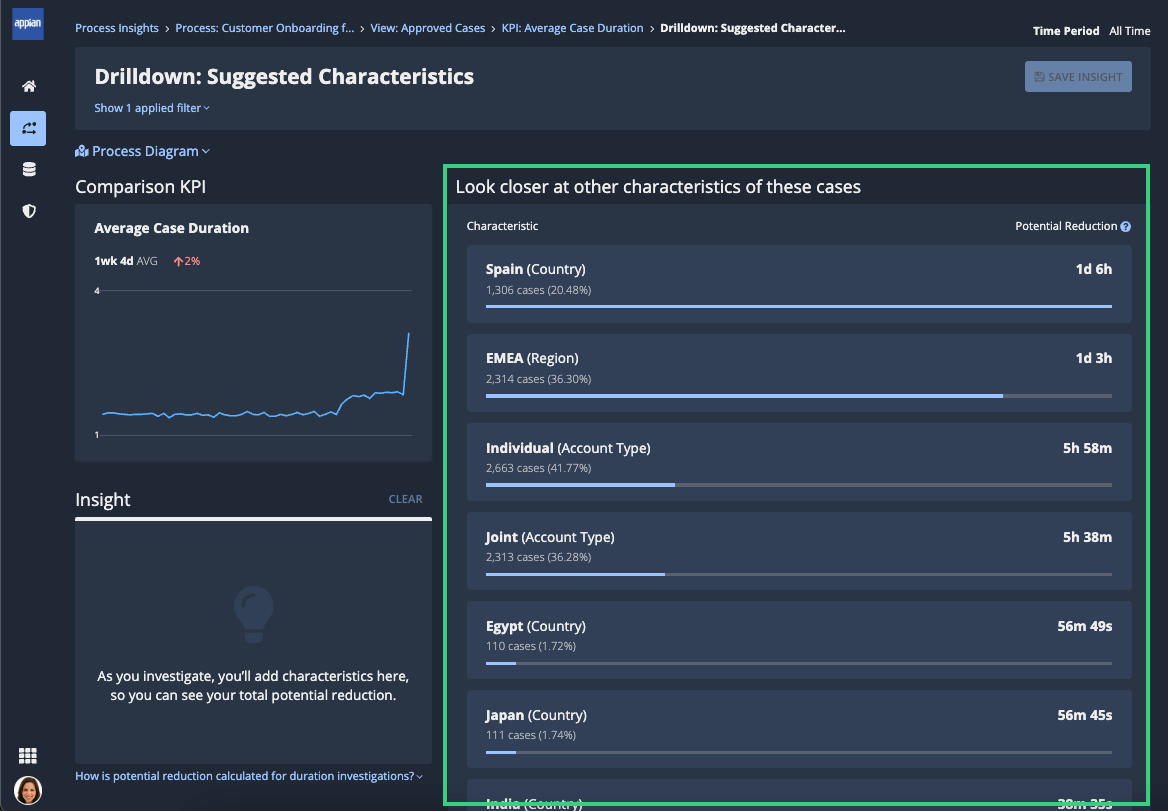Click the Average Case Duration line chart

coord(253,363)
